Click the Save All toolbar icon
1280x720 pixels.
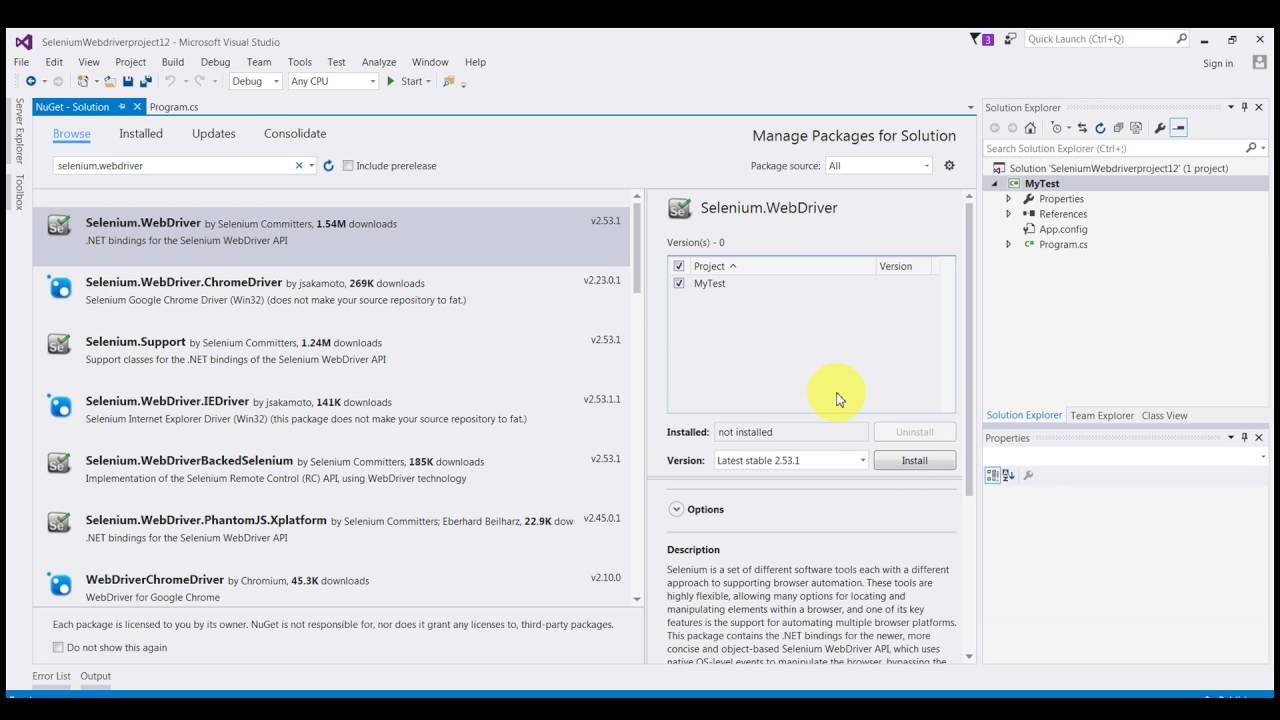pyautogui.click(x=145, y=81)
